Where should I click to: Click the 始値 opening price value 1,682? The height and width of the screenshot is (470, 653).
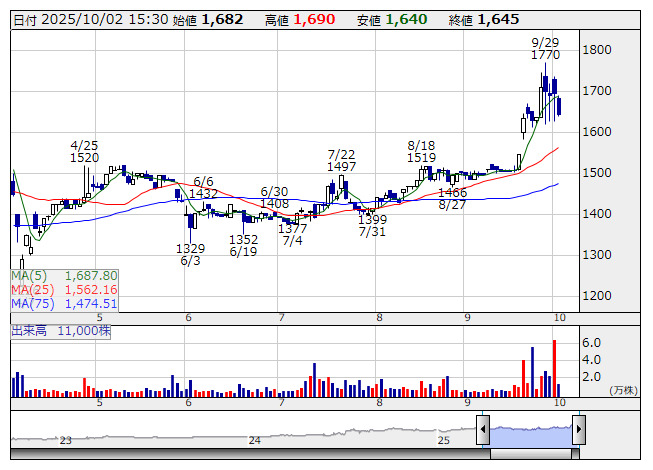coord(221,19)
